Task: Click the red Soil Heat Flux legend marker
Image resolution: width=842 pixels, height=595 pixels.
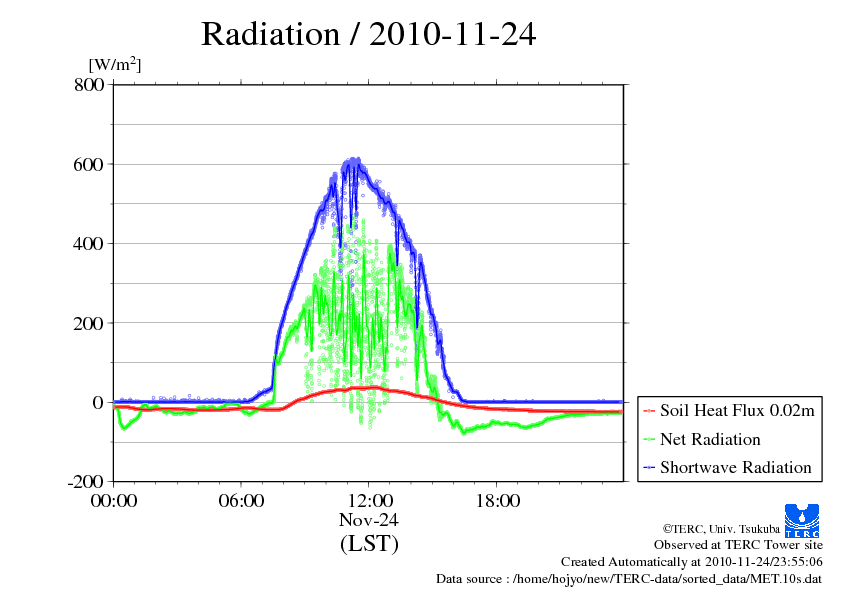Action: 649,411
